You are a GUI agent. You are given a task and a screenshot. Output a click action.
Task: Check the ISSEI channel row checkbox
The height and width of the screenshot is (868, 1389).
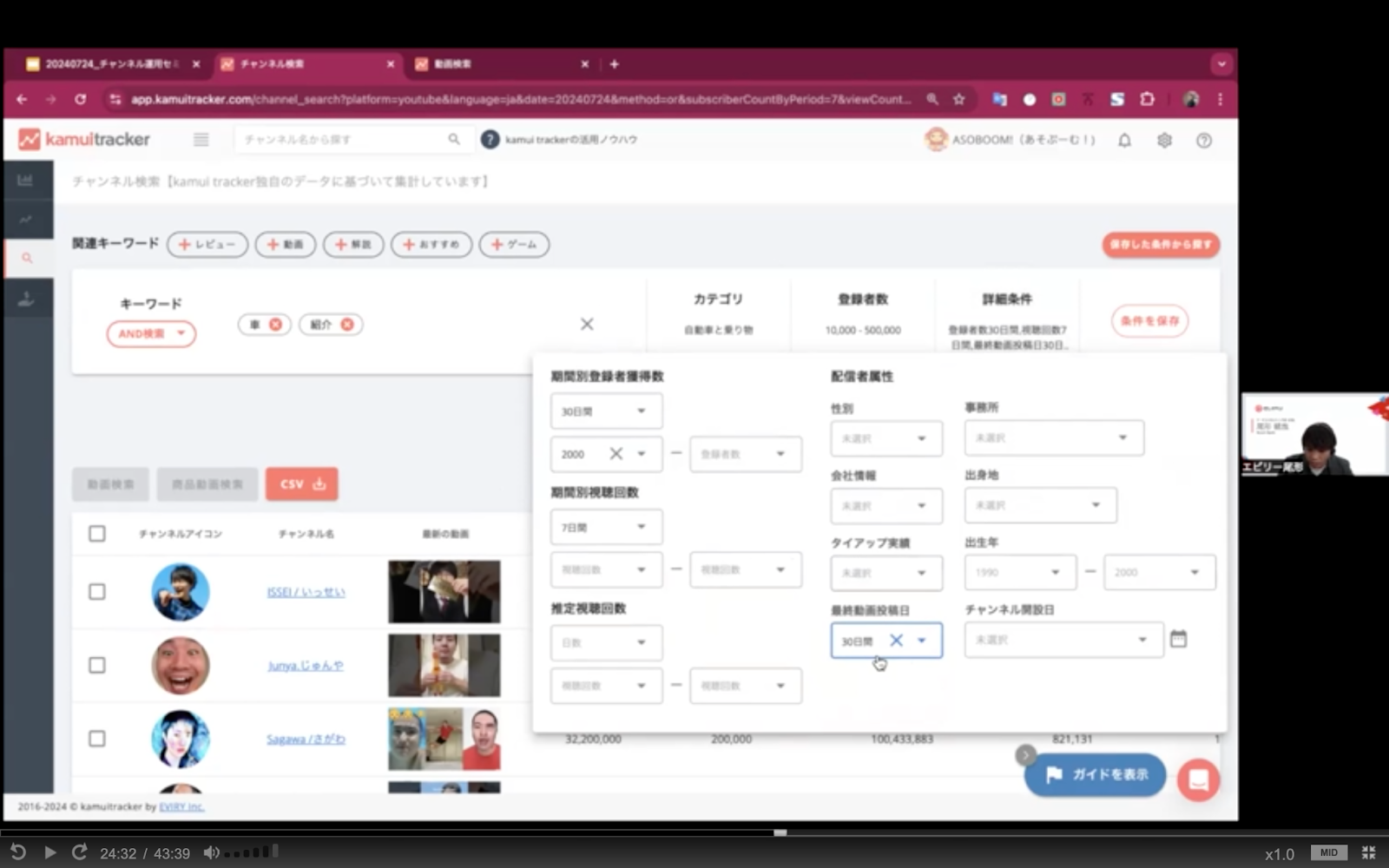(97, 592)
